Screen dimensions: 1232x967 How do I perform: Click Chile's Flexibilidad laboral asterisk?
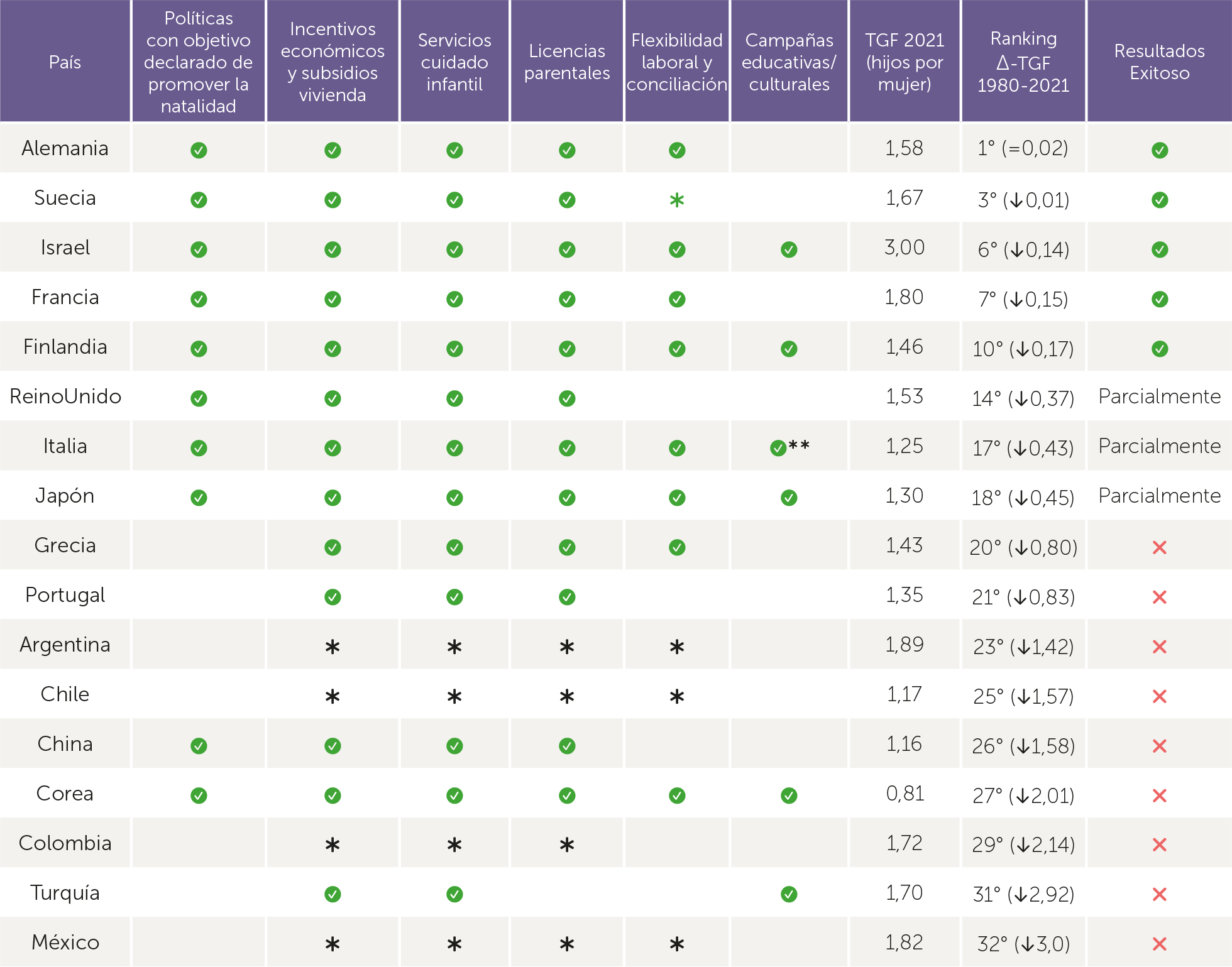point(677,696)
